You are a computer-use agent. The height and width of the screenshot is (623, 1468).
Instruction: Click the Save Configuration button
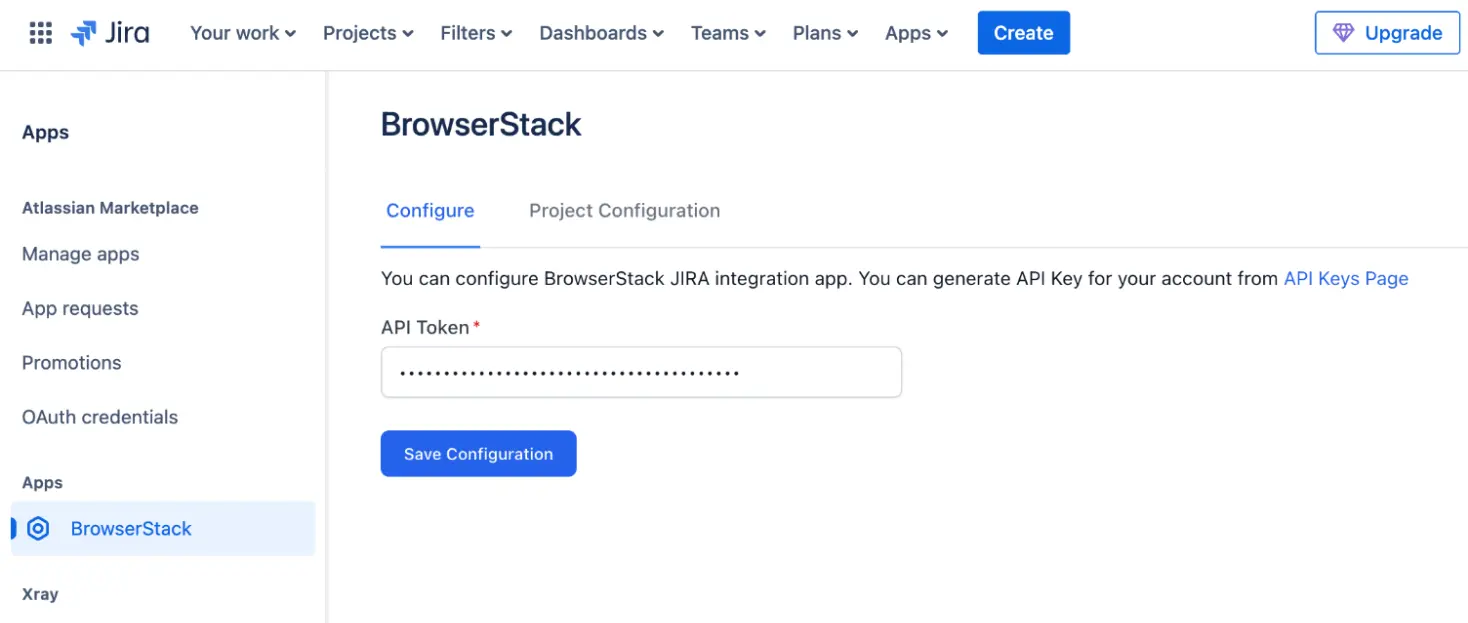478,453
